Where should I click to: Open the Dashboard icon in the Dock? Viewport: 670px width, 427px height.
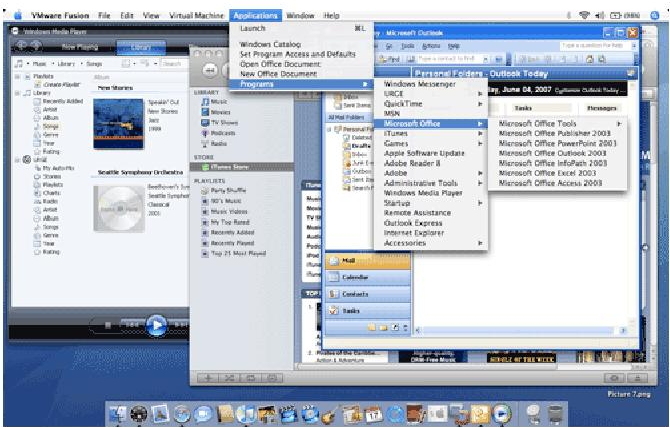tap(139, 414)
